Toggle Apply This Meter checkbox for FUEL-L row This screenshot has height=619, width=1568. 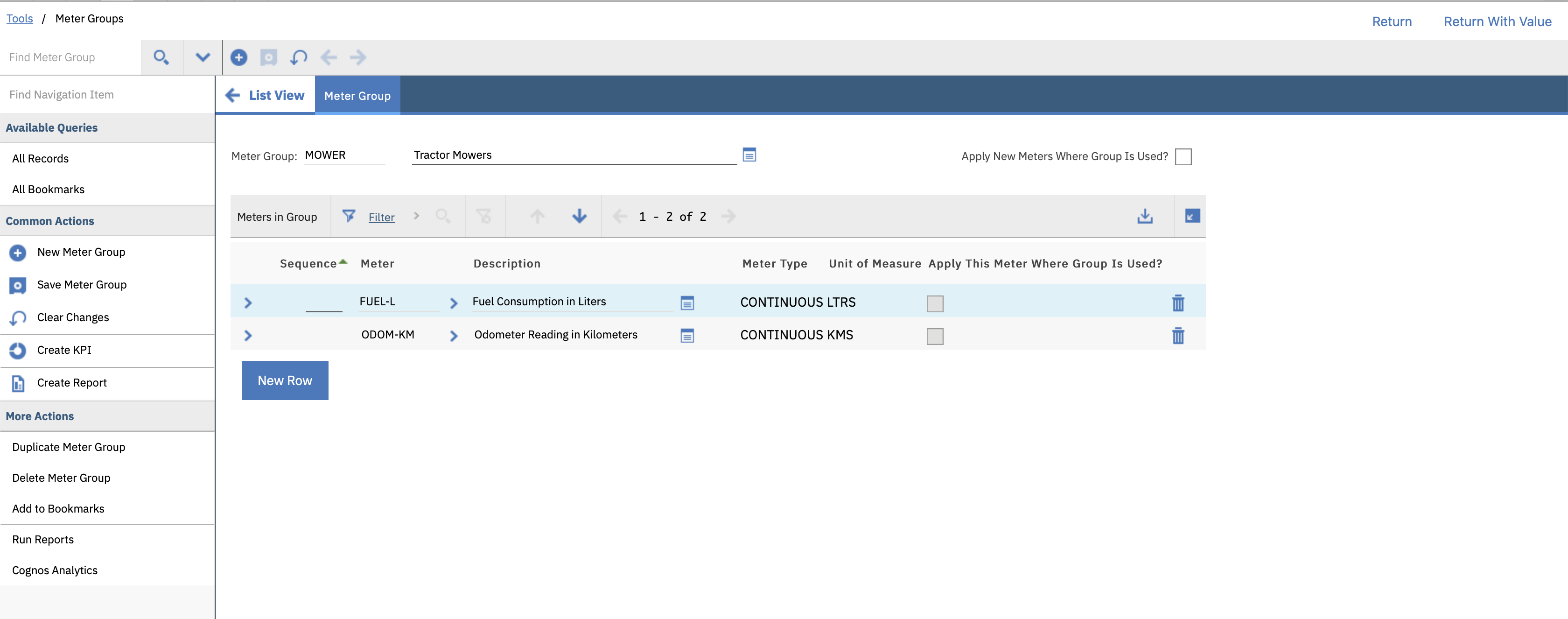tap(935, 303)
